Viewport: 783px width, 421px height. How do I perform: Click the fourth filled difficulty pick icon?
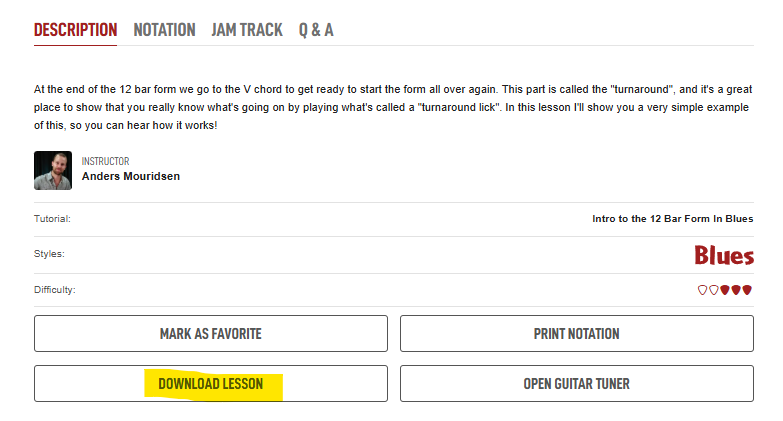click(736, 290)
